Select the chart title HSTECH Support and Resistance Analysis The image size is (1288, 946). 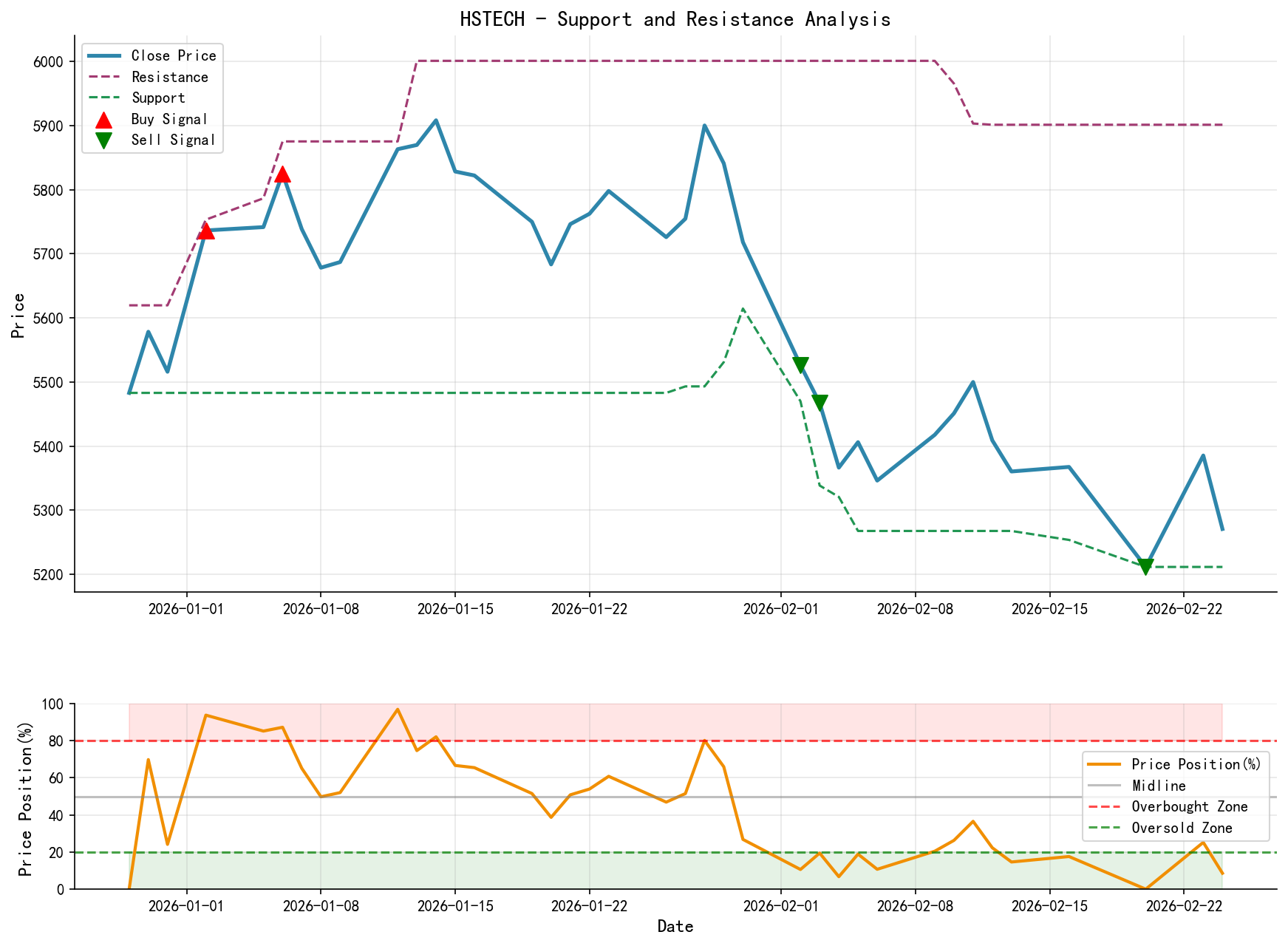point(676,19)
